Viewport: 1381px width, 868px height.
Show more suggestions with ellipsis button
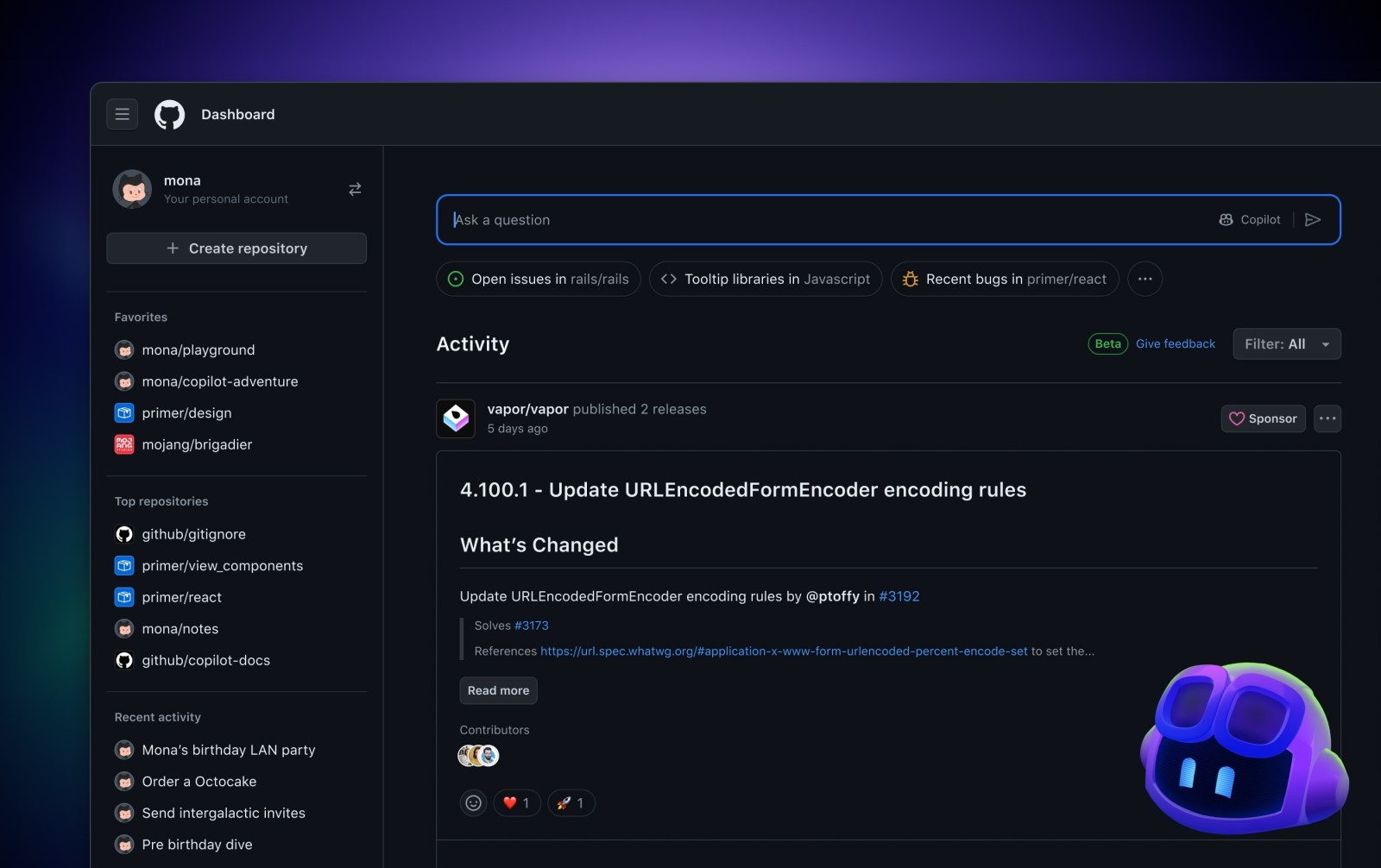1145,279
